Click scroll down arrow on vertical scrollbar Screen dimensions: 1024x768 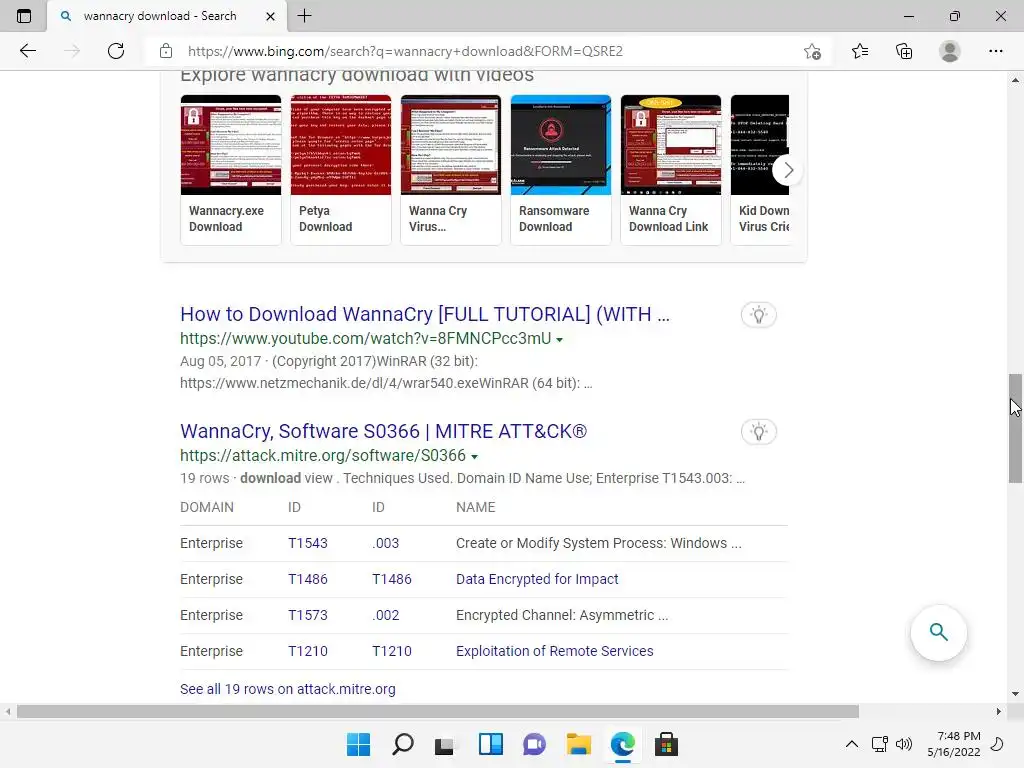pos(1015,694)
